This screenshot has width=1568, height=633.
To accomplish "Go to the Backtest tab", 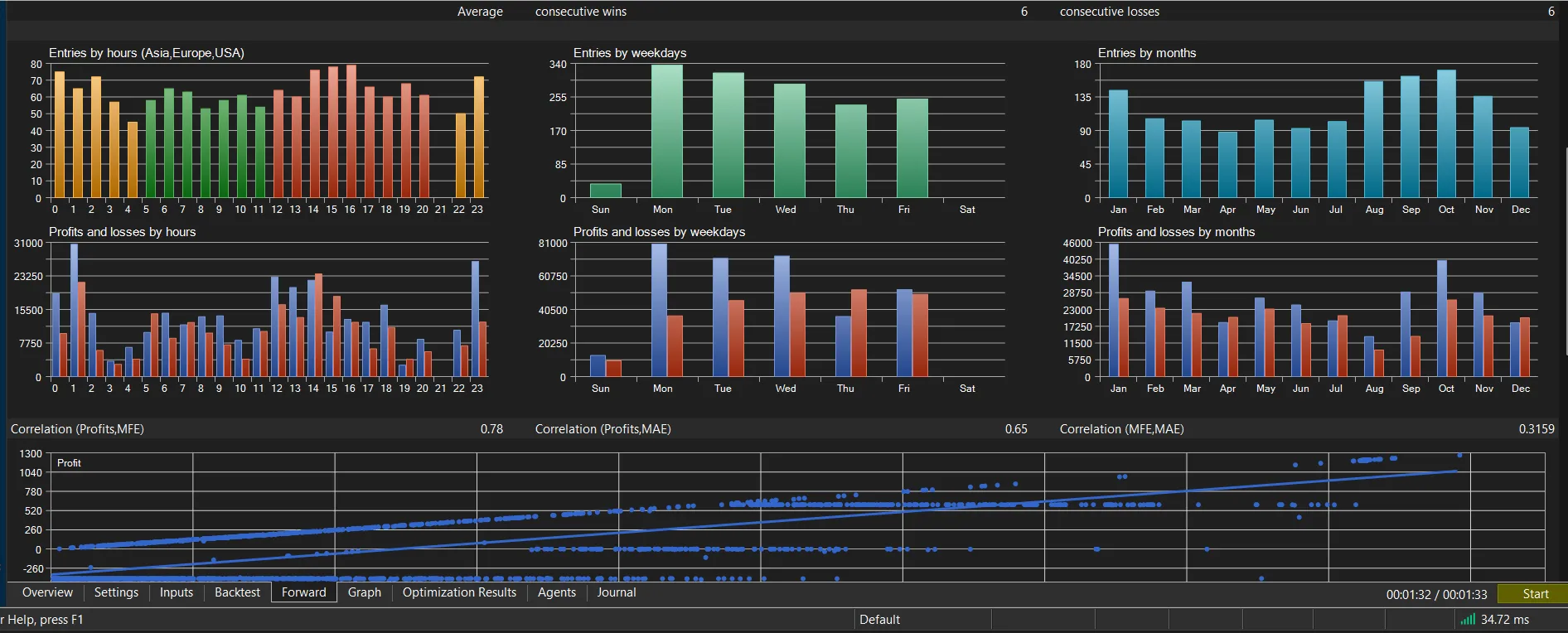I will [x=237, y=592].
